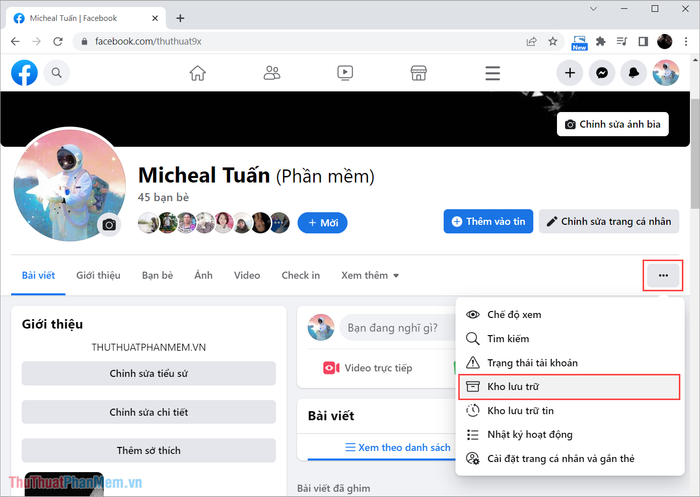The image size is (700, 497).
Task: Click the avatar beside the post box
Action: pyautogui.click(x=321, y=327)
